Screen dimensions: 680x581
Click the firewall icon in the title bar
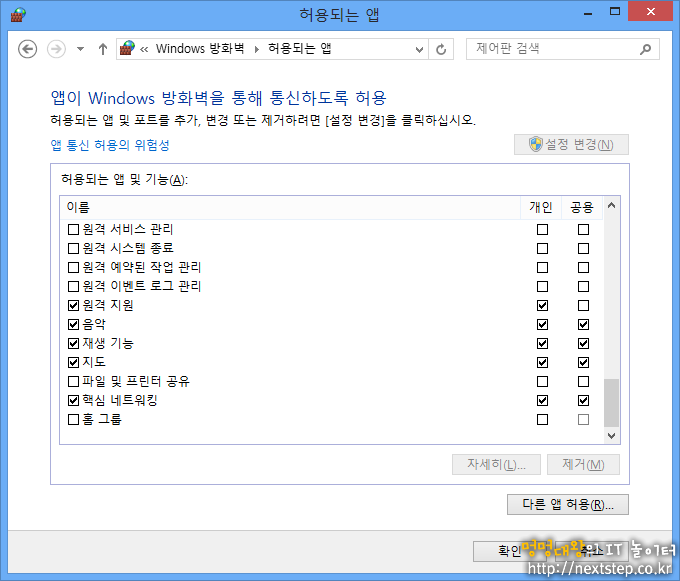point(18,14)
